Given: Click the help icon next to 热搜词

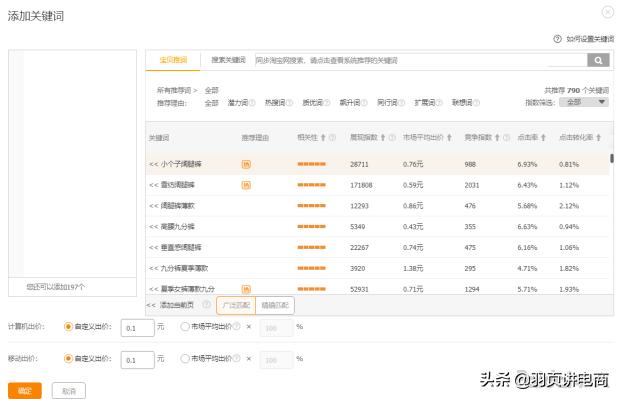Looking at the screenshot, I should pyautogui.click(x=289, y=103).
